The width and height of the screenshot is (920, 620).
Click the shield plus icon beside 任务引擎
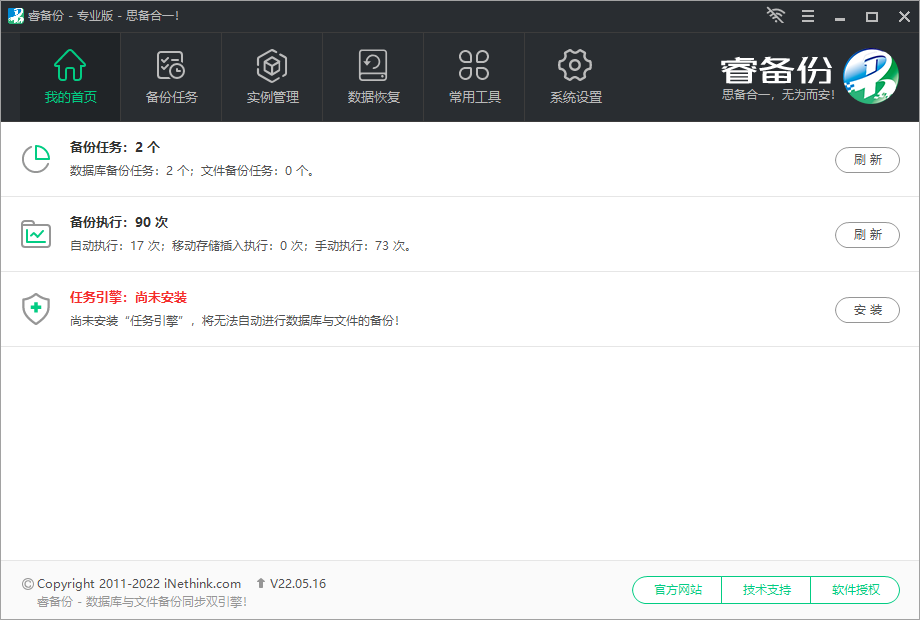click(36, 309)
